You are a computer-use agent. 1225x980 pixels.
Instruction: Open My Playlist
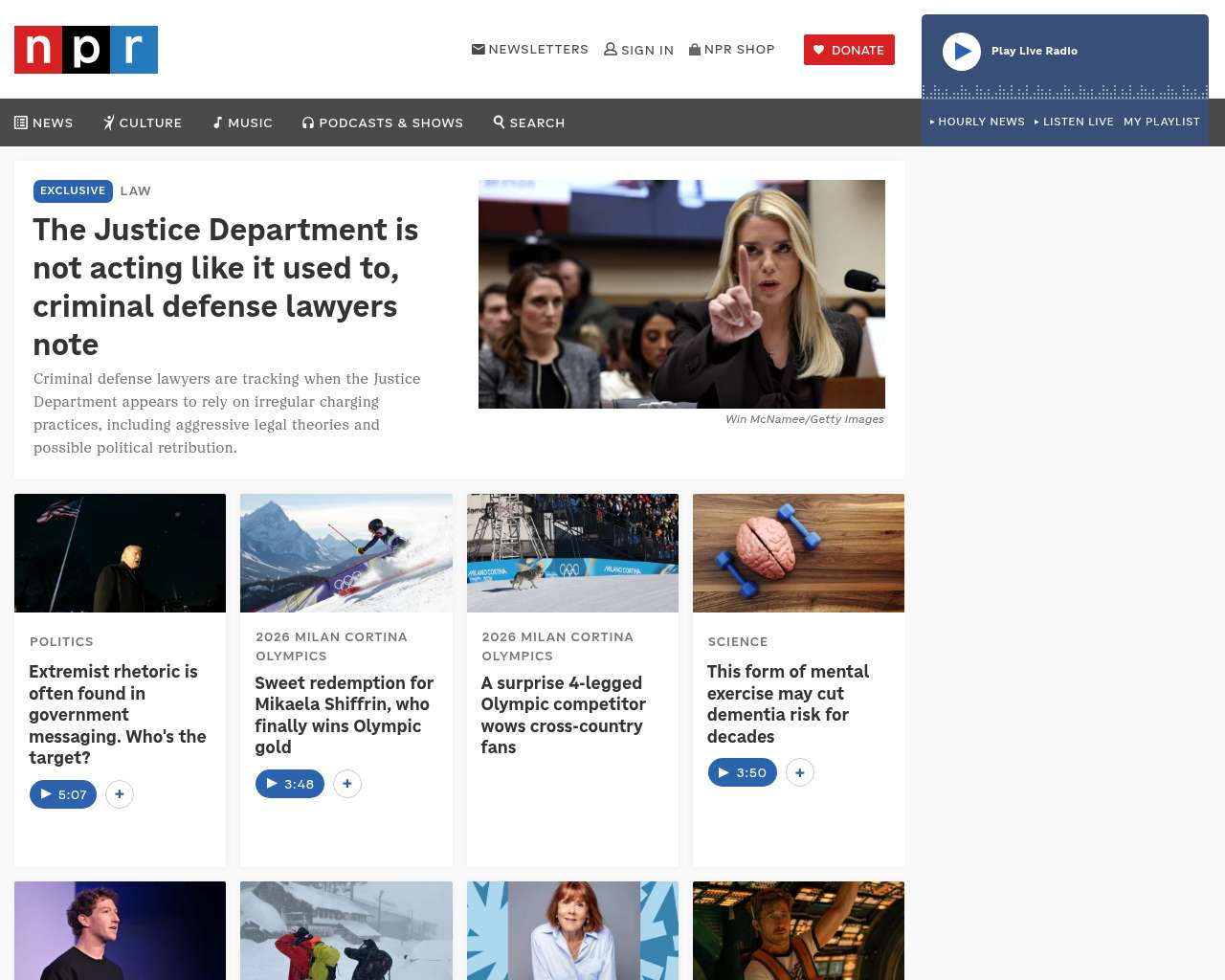(1161, 122)
